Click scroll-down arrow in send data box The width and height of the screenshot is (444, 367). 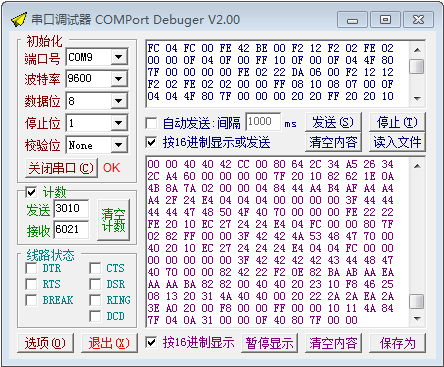417,98
